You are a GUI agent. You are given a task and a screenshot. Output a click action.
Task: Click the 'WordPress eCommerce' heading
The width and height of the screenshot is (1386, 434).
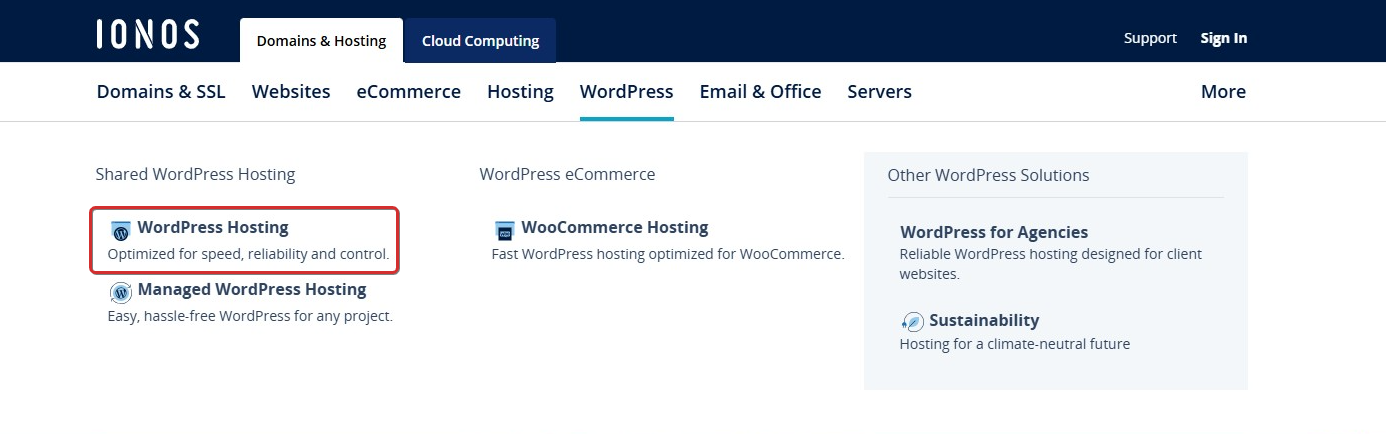pos(567,174)
